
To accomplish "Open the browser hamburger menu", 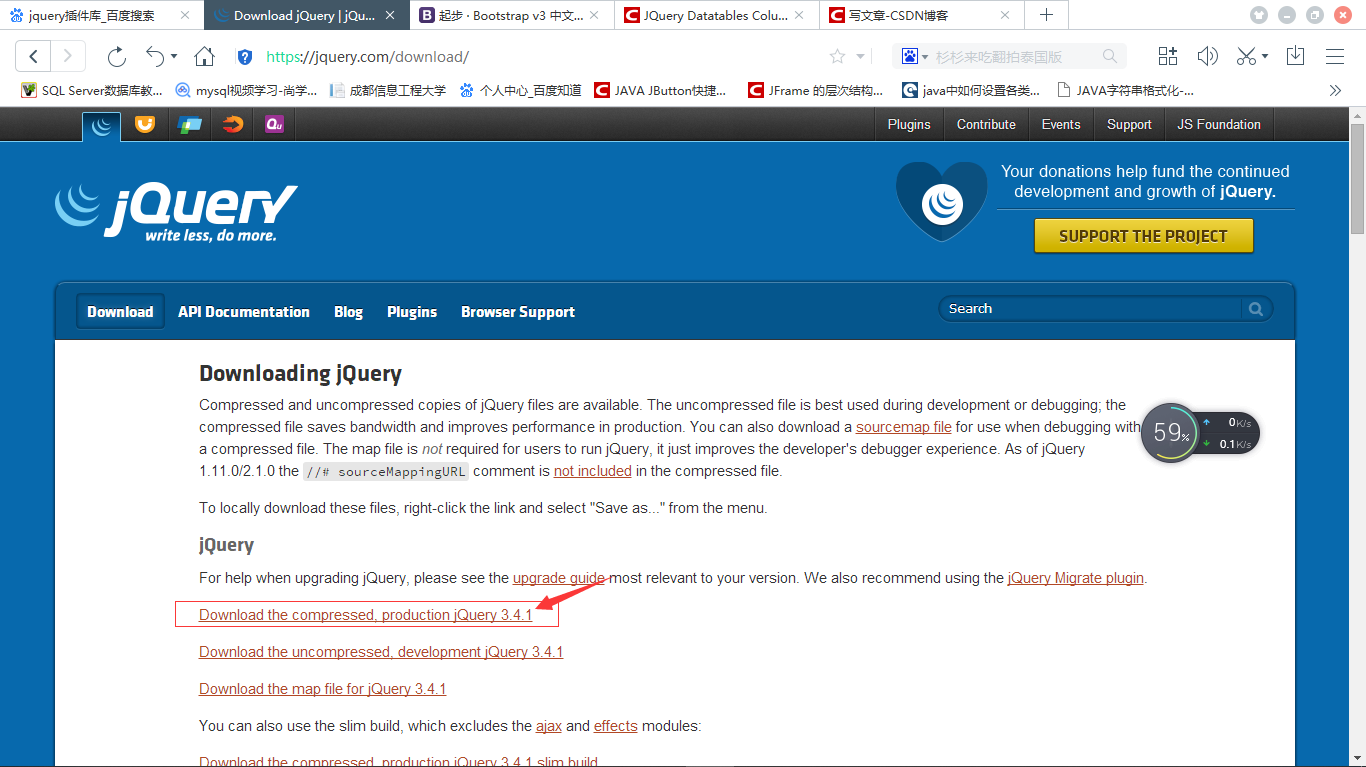I will point(1335,57).
